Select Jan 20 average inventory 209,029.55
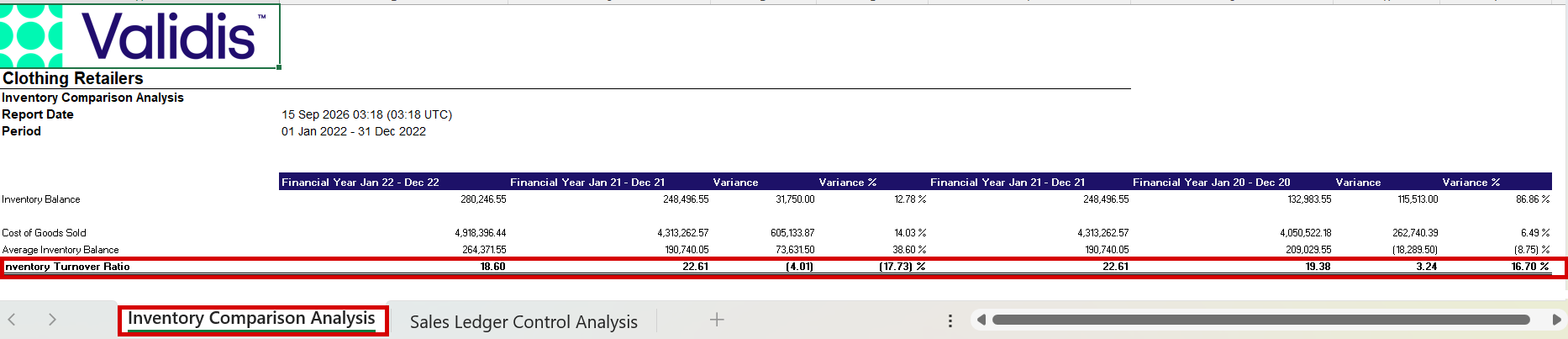Image resolution: width=1568 pixels, height=339 pixels. 1309,250
